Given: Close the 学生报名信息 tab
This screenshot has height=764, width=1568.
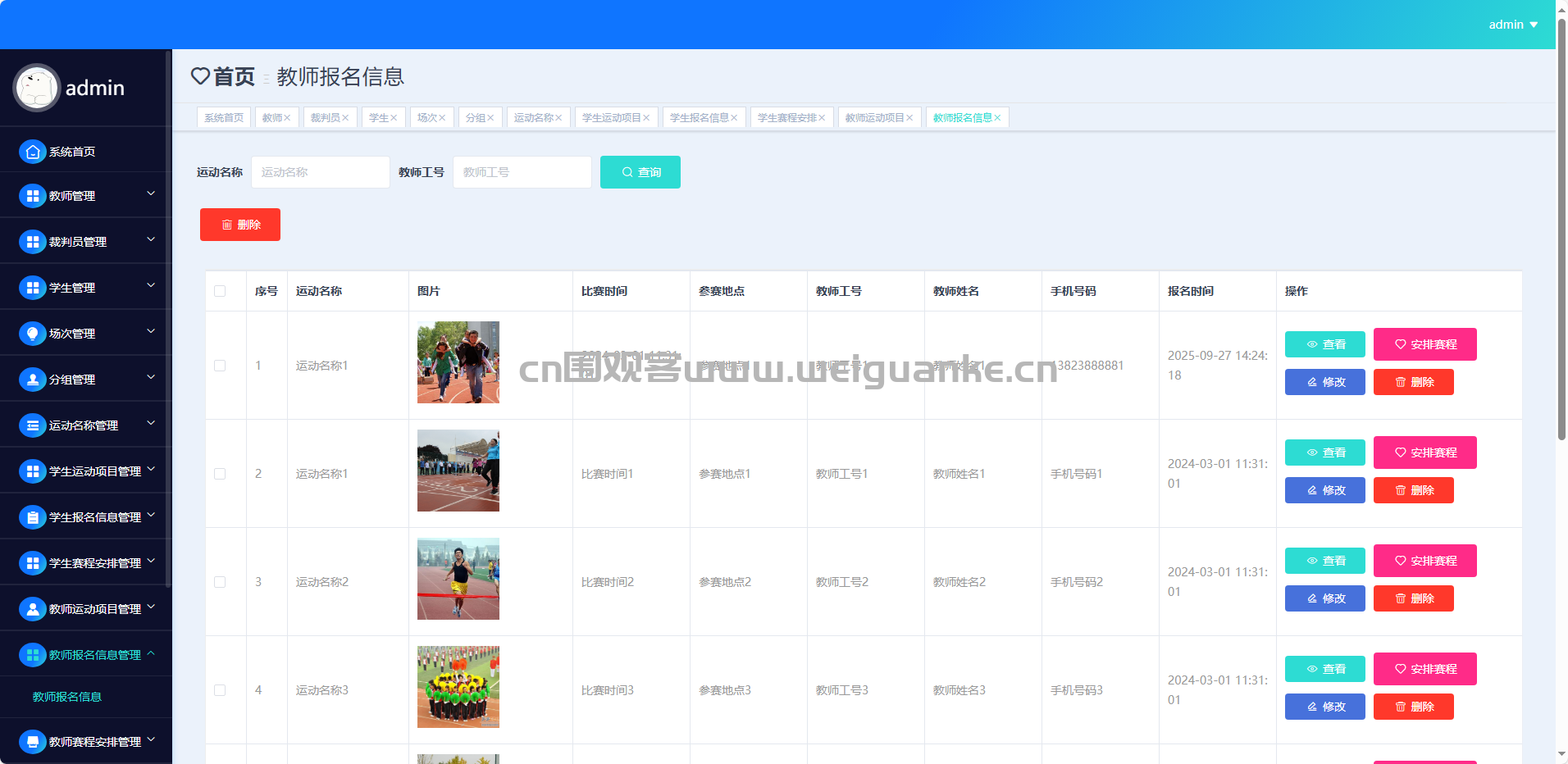Looking at the screenshot, I should pos(734,118).
